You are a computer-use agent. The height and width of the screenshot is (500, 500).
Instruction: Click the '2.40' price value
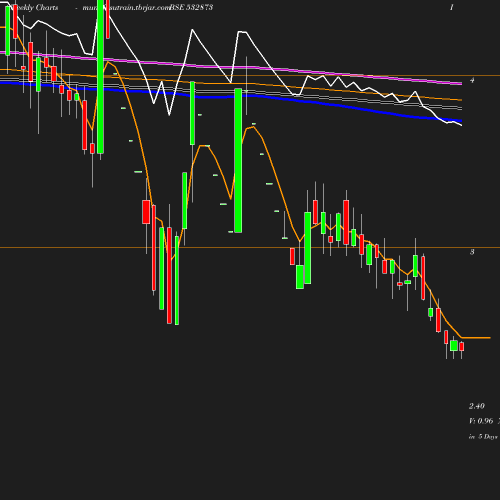pyautogui.click(x=477, y=406)
